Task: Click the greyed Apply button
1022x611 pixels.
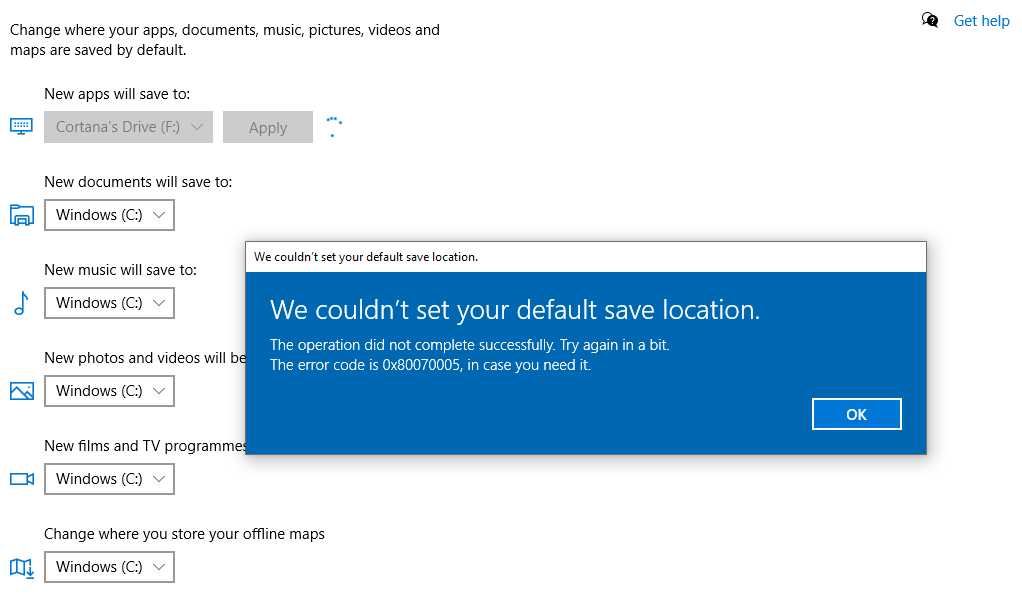Action: tap(268, 127)
